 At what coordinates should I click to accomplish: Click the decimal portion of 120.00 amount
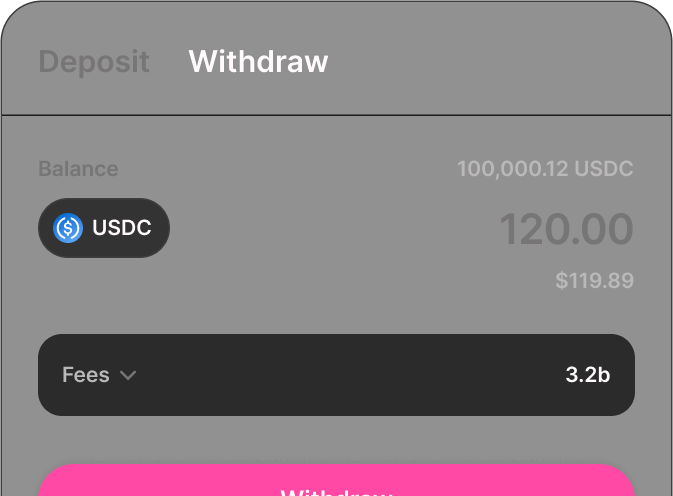tap(607, 229)
